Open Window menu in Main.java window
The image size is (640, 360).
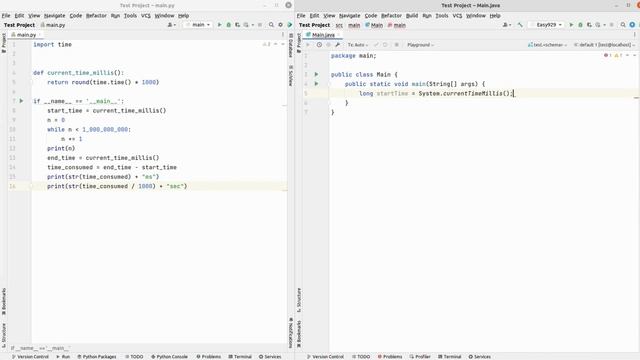pos(476,16)
